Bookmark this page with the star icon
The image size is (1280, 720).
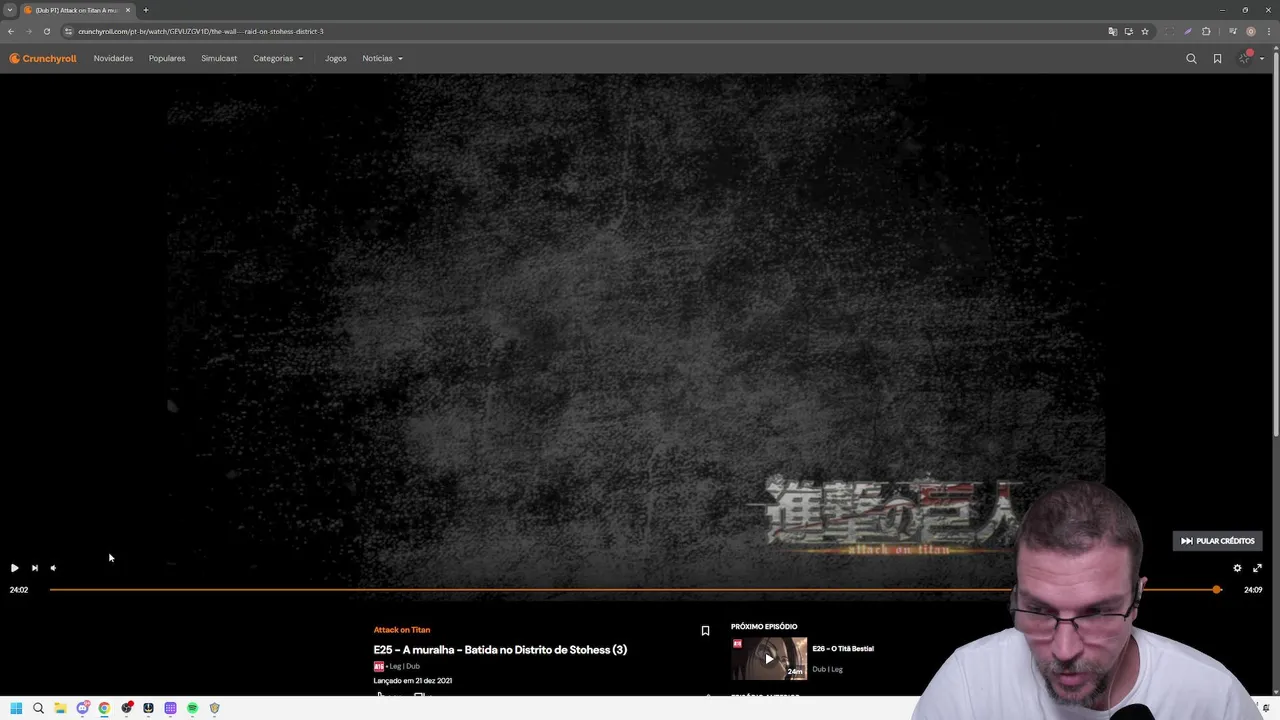point(1145,31)
